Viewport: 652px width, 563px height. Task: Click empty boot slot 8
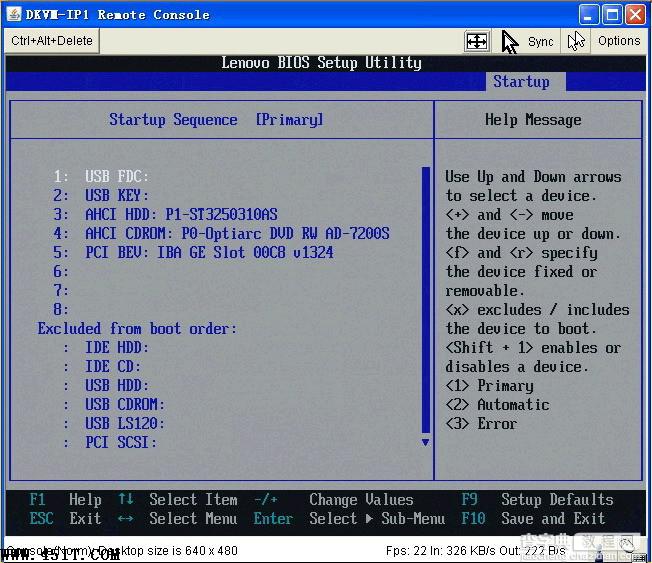click(61, 309)
